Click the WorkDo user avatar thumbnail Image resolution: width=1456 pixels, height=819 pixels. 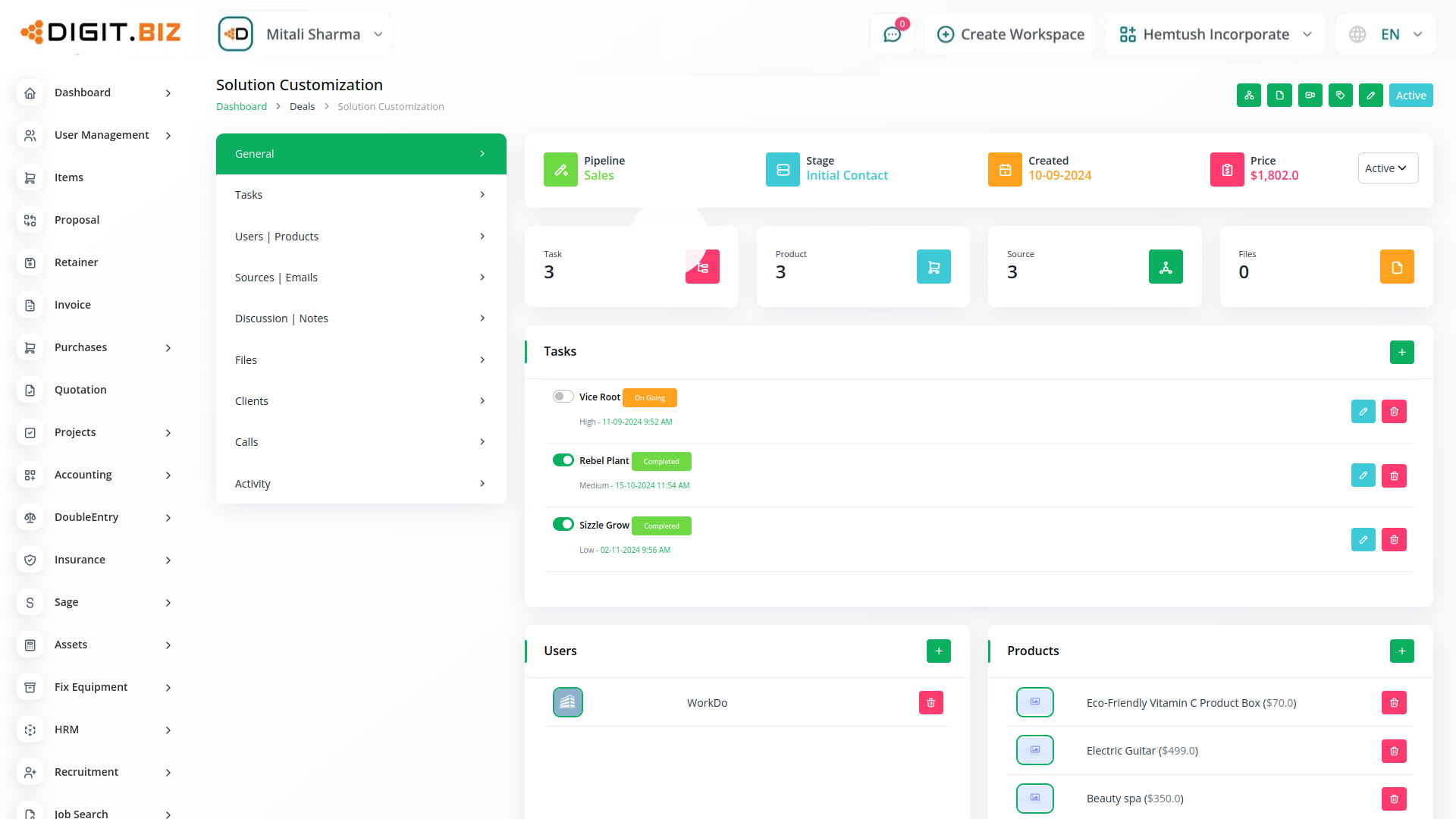(567, 703)
